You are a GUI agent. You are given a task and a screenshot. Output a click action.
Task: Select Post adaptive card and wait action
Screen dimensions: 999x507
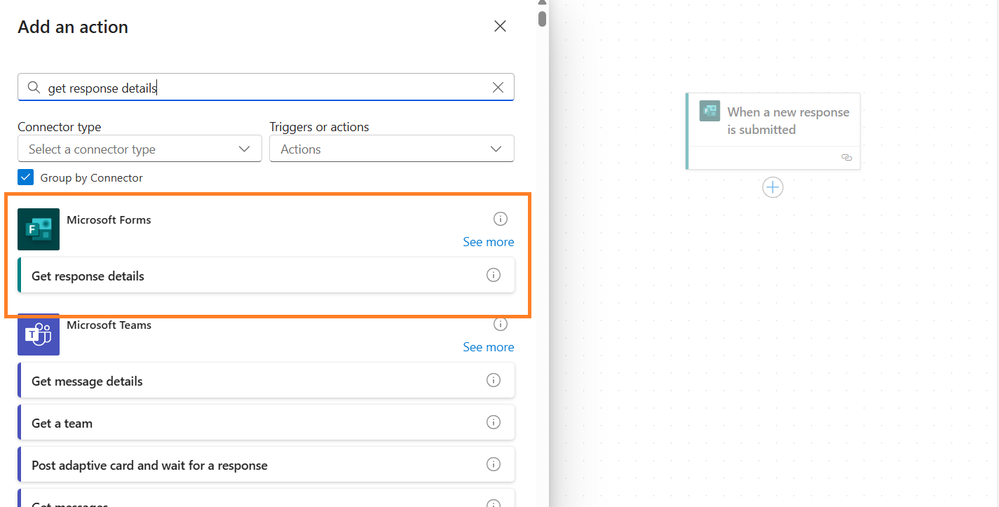(x=266, y=465)
